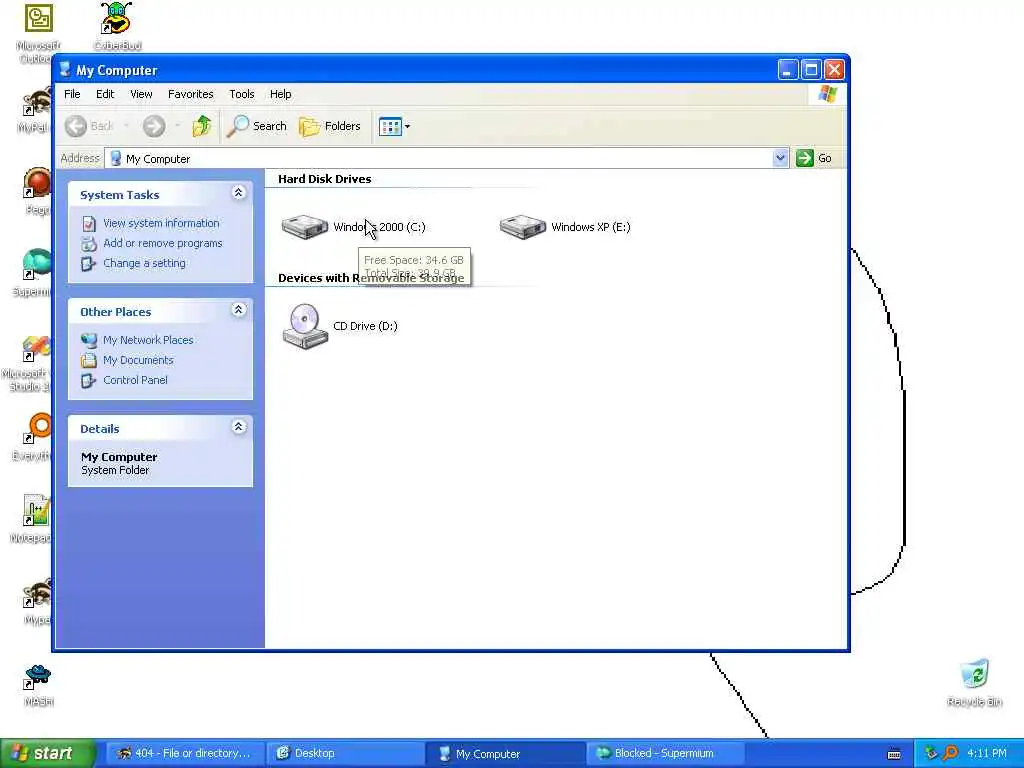Click the orange magnifier tray icon
Image resolution: width=1024 pixels, height=768 pixels.
coord(950,753)
